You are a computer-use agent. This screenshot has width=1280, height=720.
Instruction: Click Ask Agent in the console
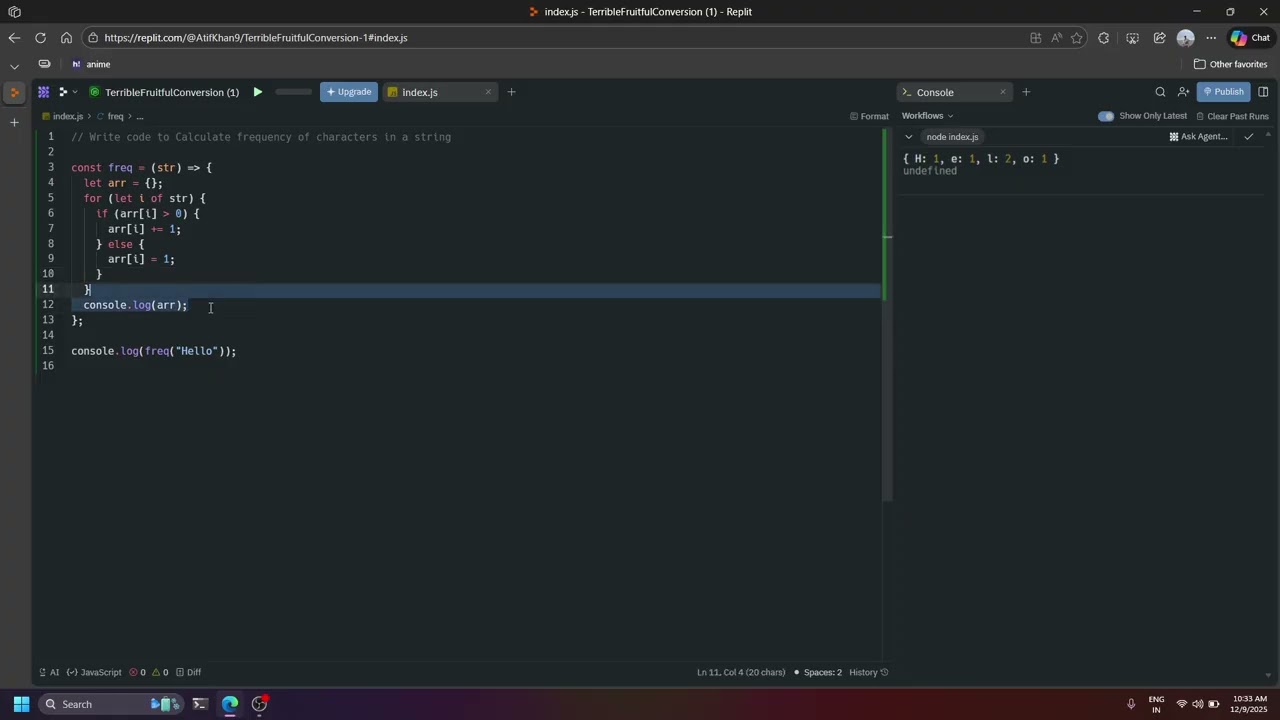click(x=1198, y=137)
